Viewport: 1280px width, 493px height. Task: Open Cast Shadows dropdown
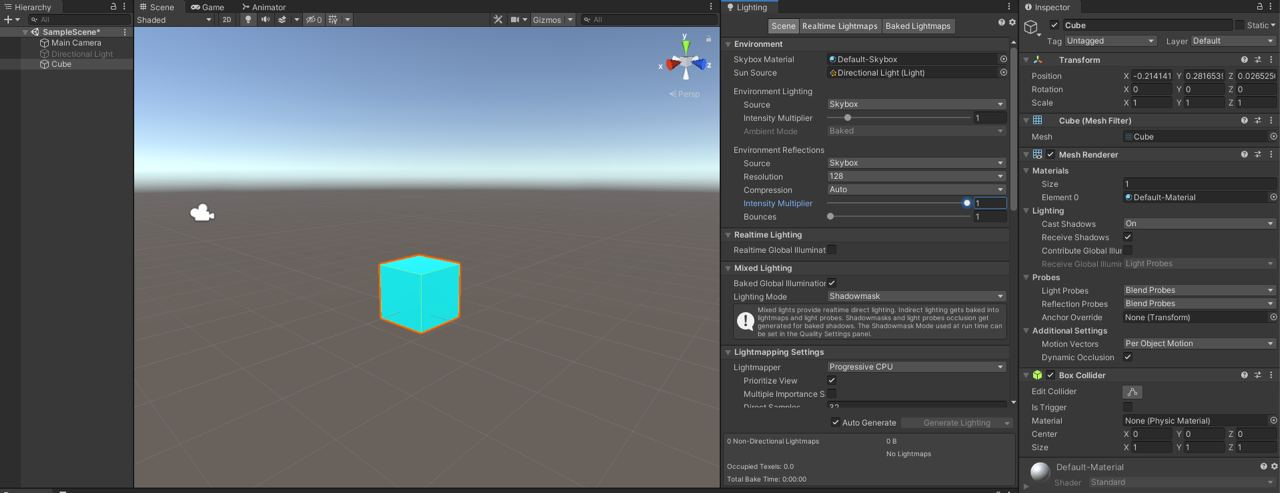[1199, 224]
